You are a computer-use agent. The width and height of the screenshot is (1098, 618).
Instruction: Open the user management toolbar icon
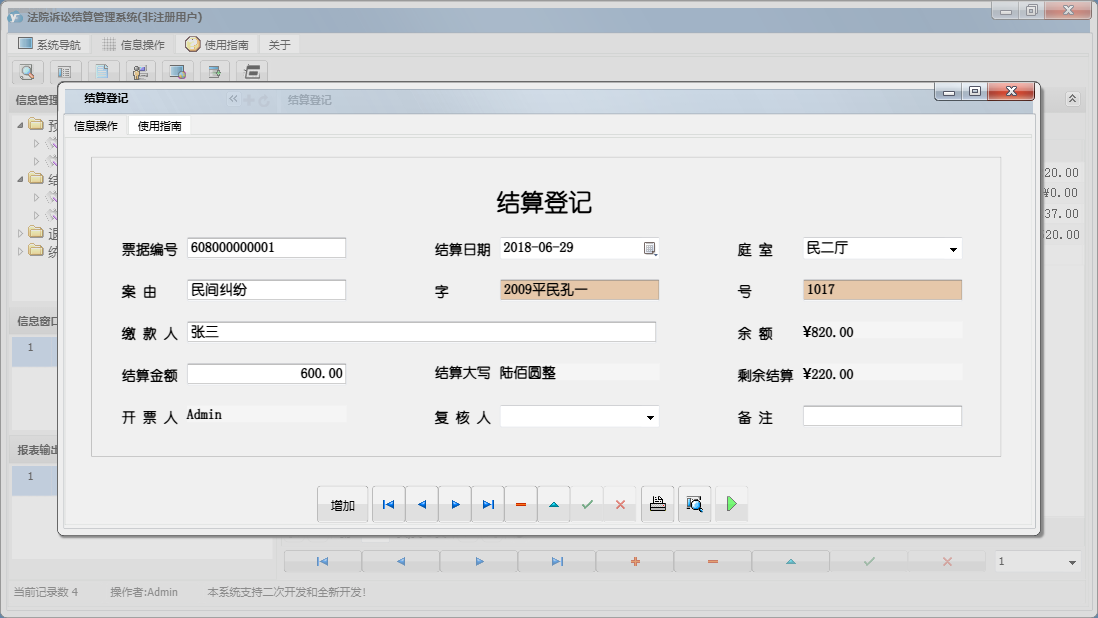click(x=140, y=72)
